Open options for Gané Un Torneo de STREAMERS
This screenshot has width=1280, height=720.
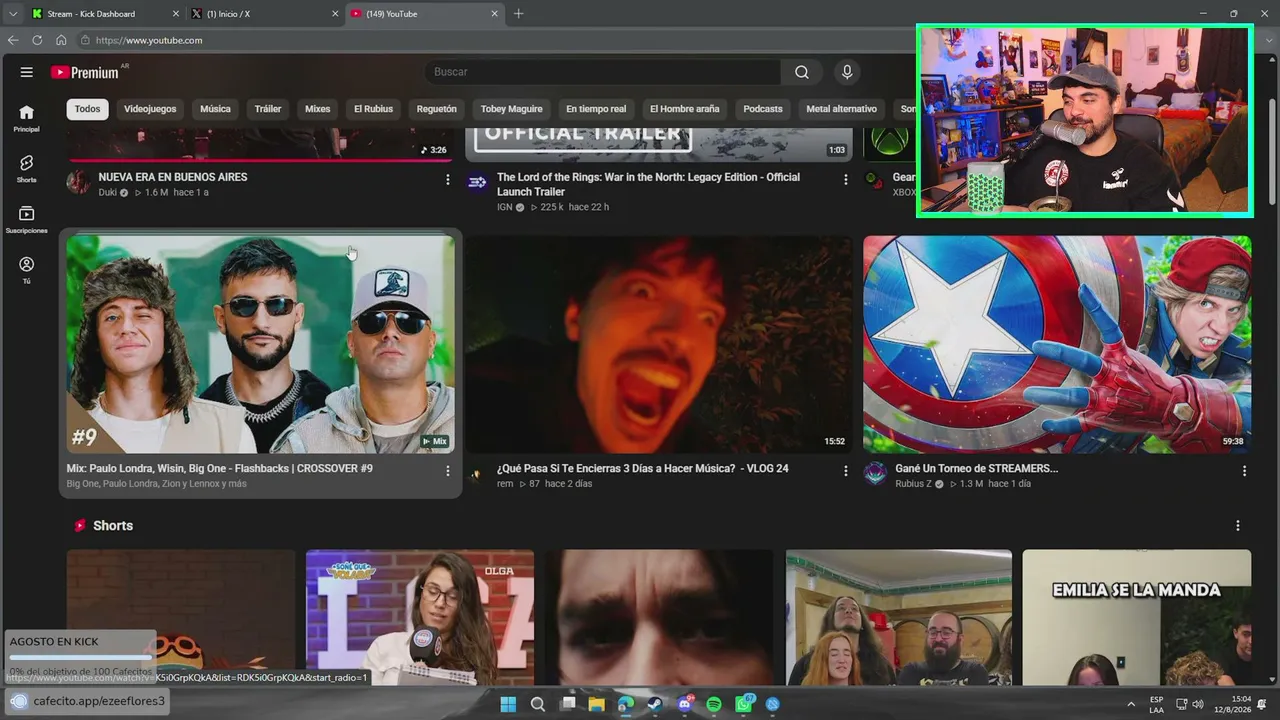[x=1244, y=471]
